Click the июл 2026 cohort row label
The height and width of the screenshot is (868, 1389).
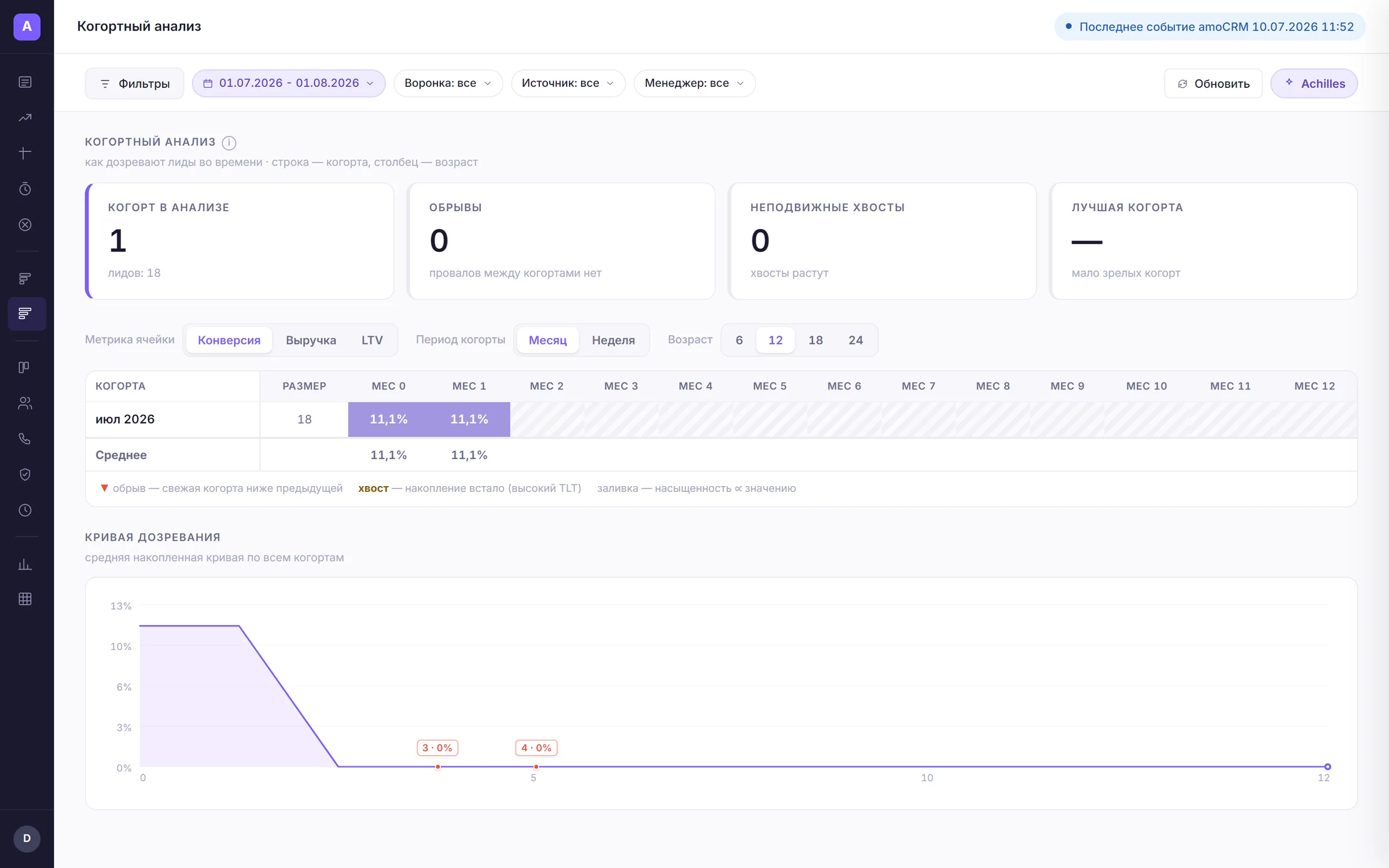point(125,420)
